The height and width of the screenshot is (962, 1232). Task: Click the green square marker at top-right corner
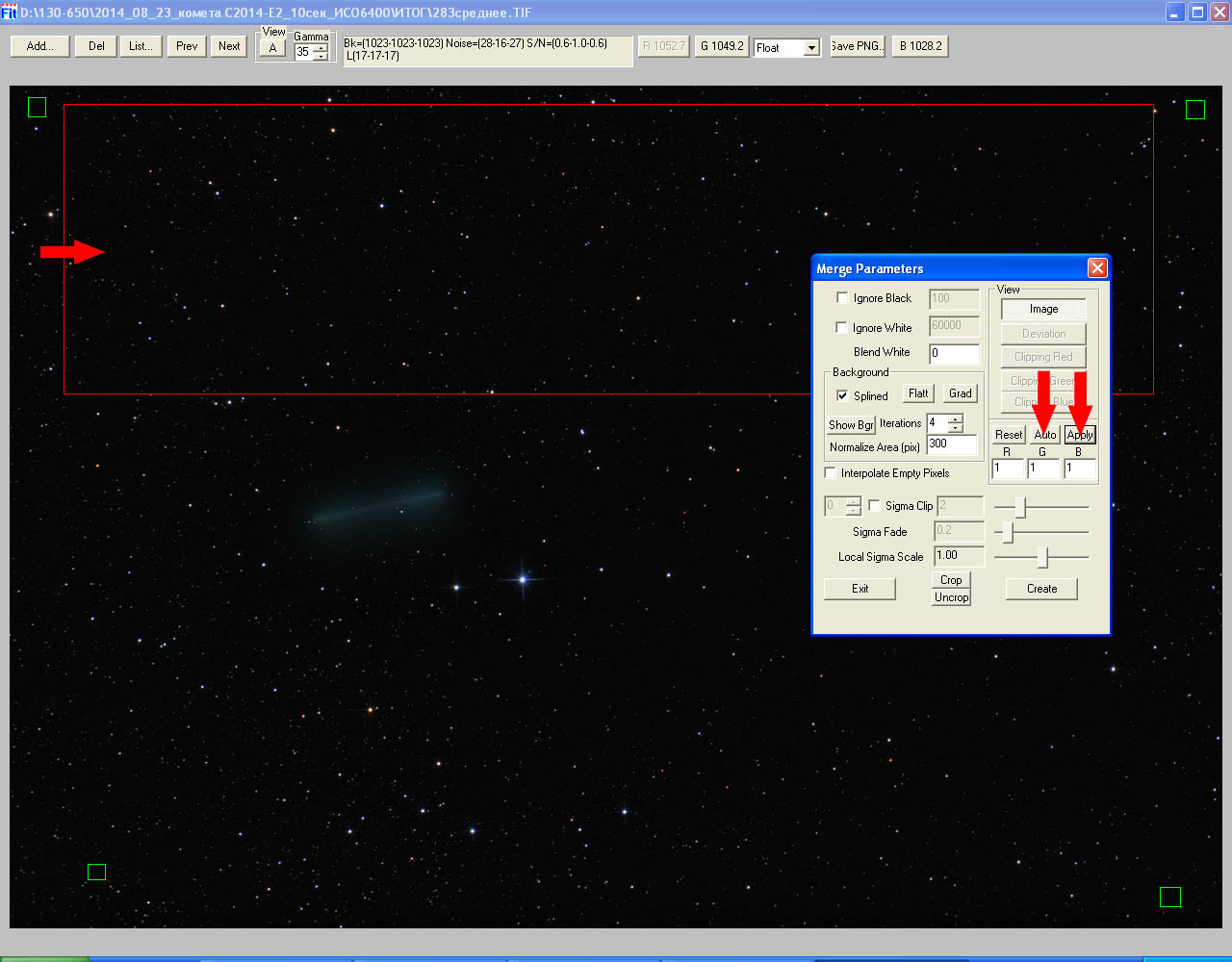click(1194, 110)
